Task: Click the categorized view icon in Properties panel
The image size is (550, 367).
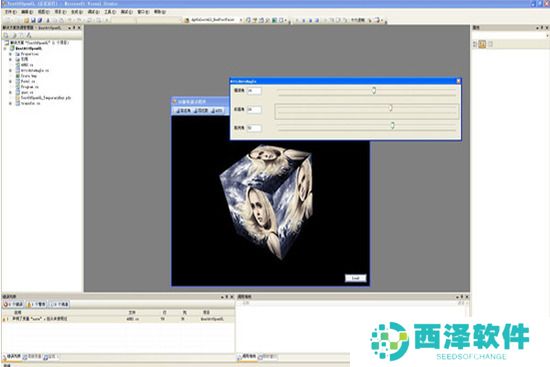Action: [475, 44]
